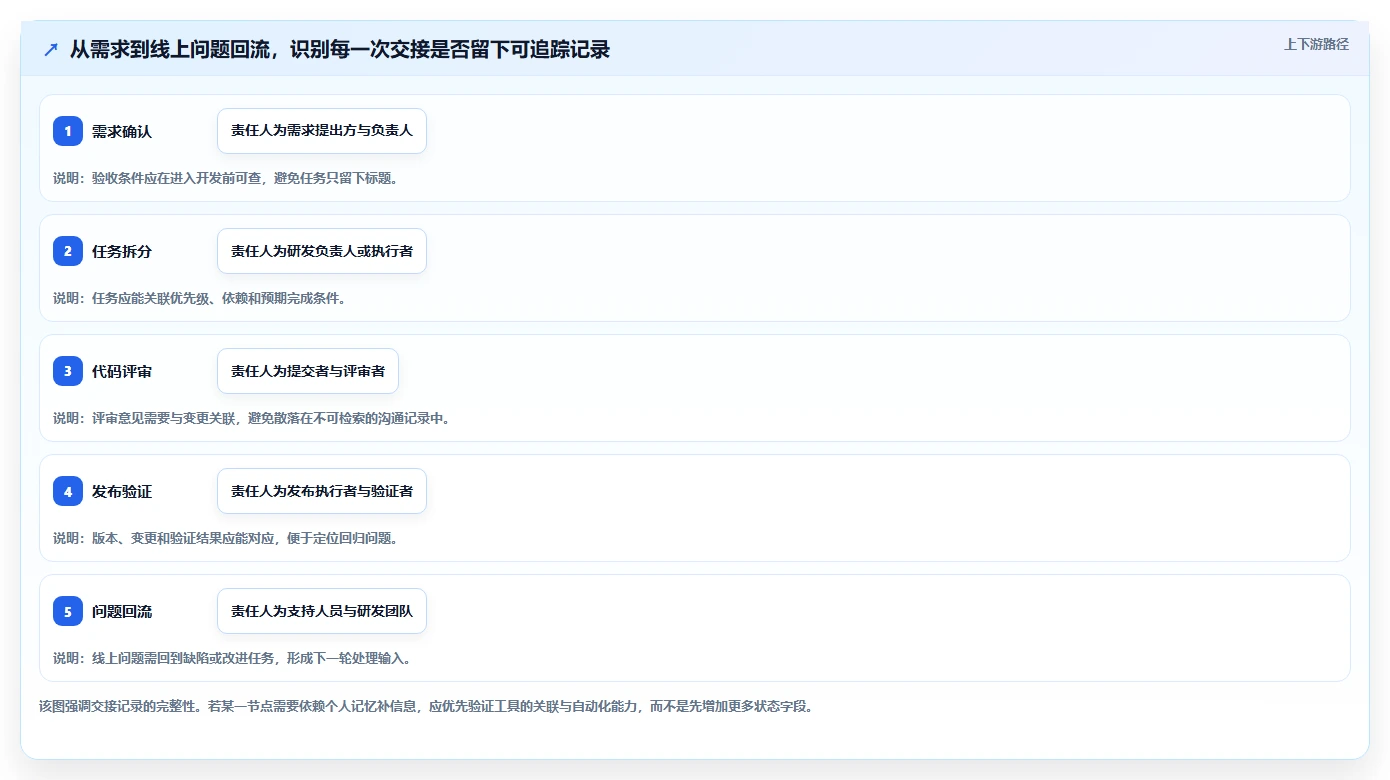Click step number badge 3
The width and height of the screenshot is (1390, 780).
[x=68, y=371]
